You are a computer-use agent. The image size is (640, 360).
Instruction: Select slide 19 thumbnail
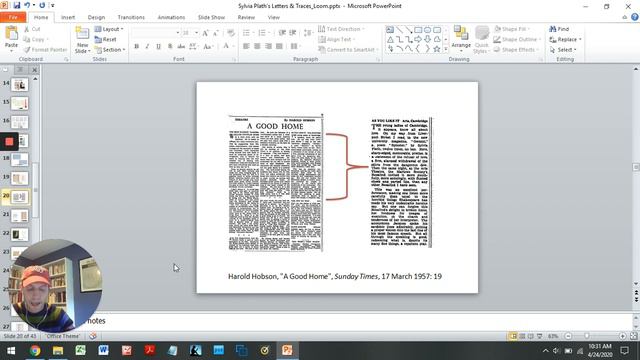point(20,178)
